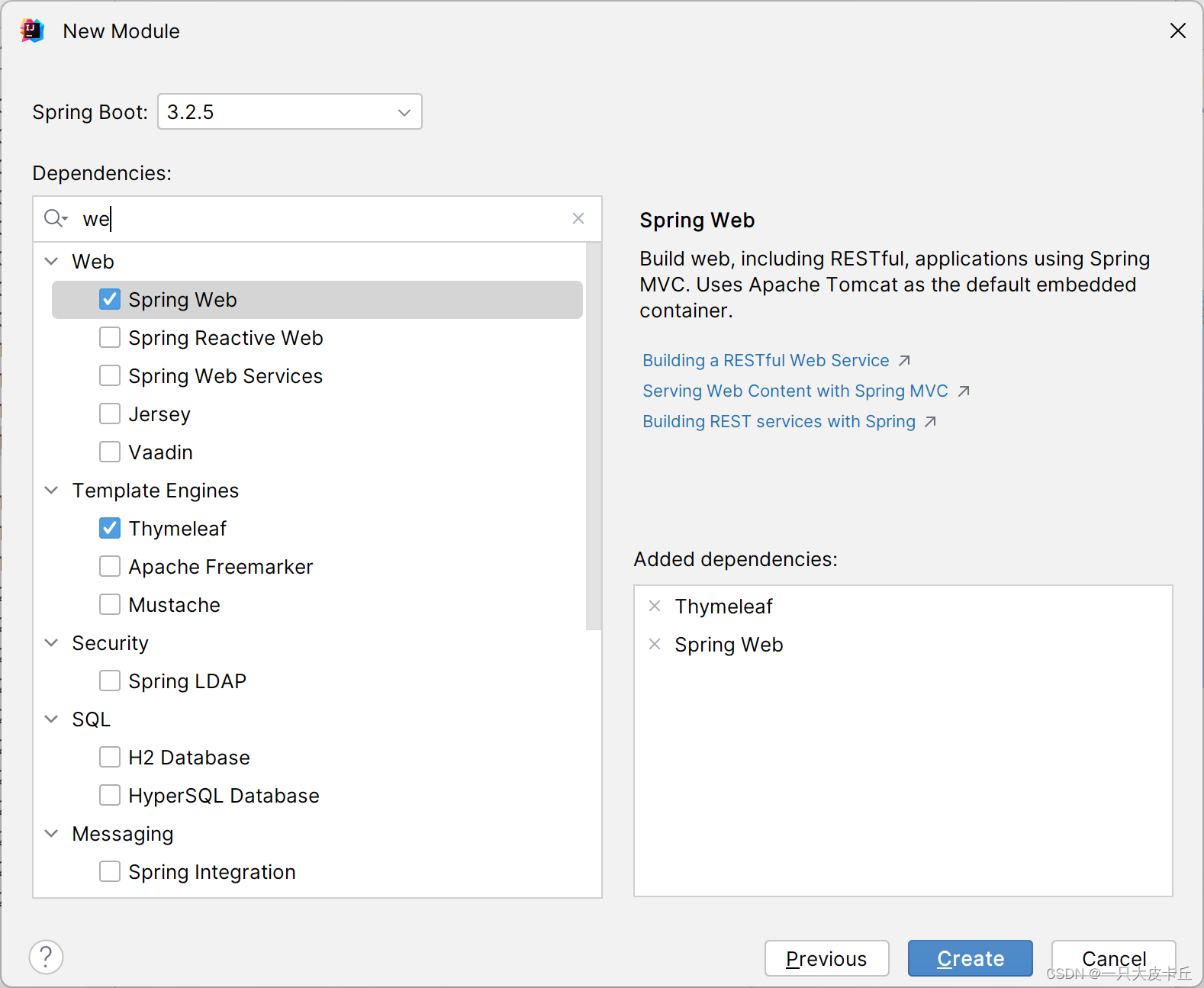1204x988 pixels.
Task: Uncheck the Spring Web checkbox
Action: (x=110, y=299)
